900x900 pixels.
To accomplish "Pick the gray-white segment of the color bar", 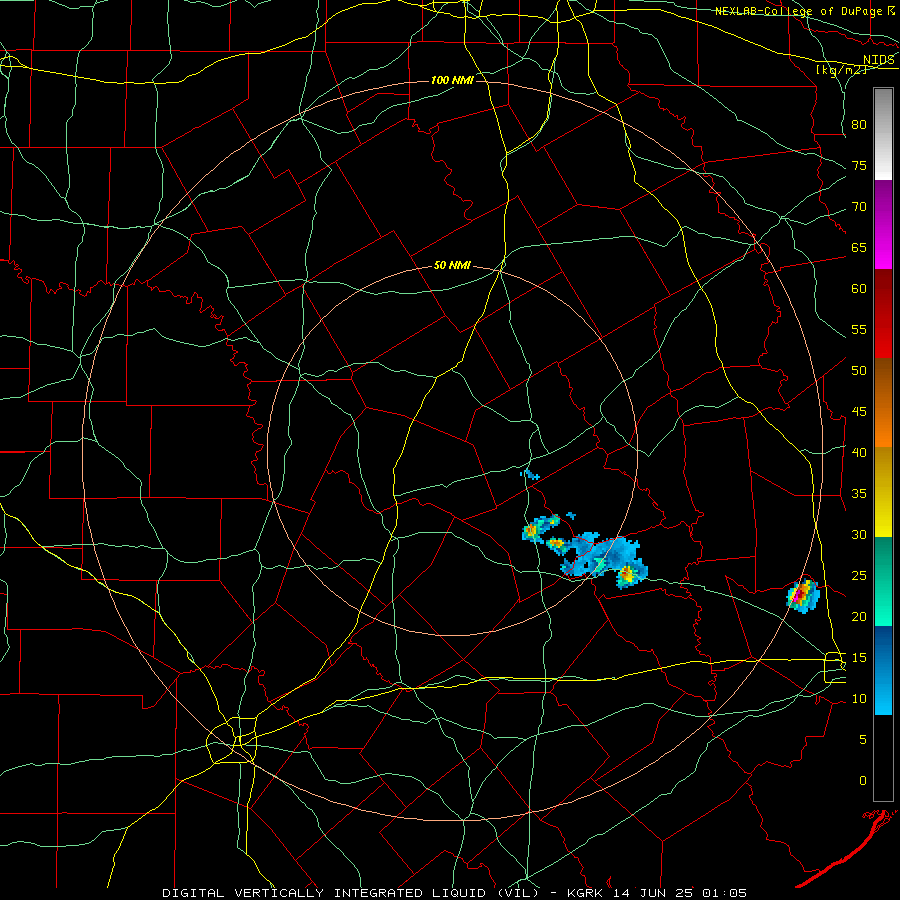I will 883,134.
